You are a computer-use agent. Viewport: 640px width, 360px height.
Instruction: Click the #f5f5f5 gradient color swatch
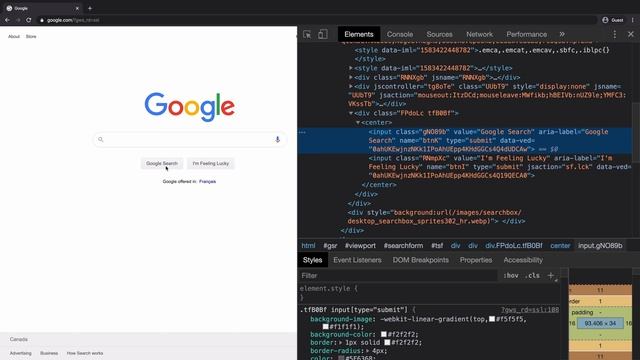tap(492, 319)
